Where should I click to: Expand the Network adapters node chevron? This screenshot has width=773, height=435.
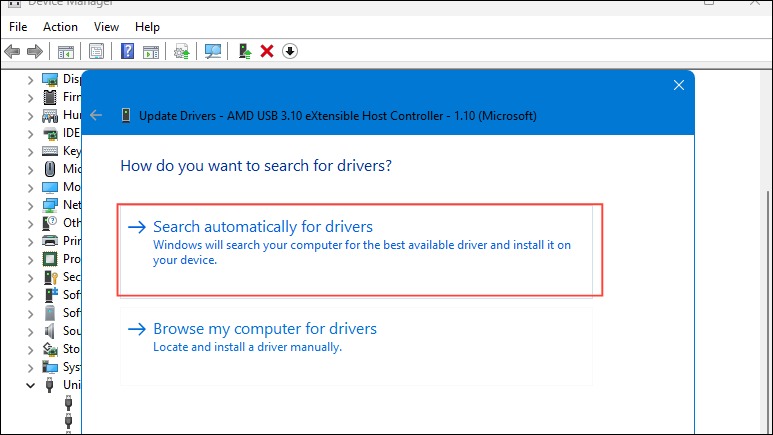click(x=31, y=206)
